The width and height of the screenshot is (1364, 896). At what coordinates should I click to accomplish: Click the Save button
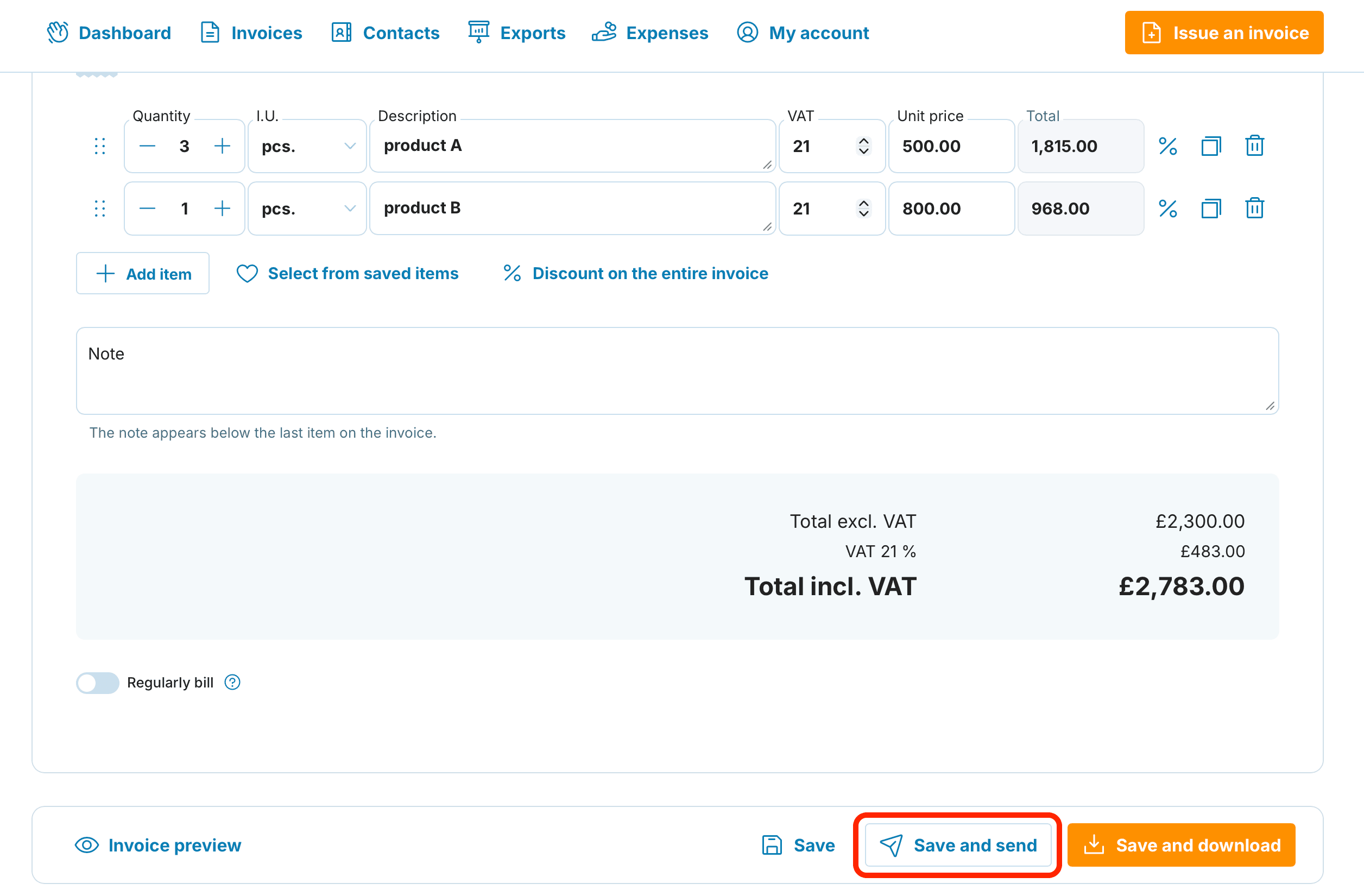click(x=798, y=845)
